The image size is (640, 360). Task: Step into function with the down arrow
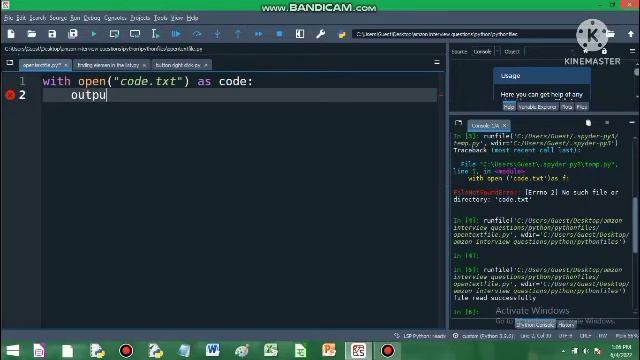[217, 34]
